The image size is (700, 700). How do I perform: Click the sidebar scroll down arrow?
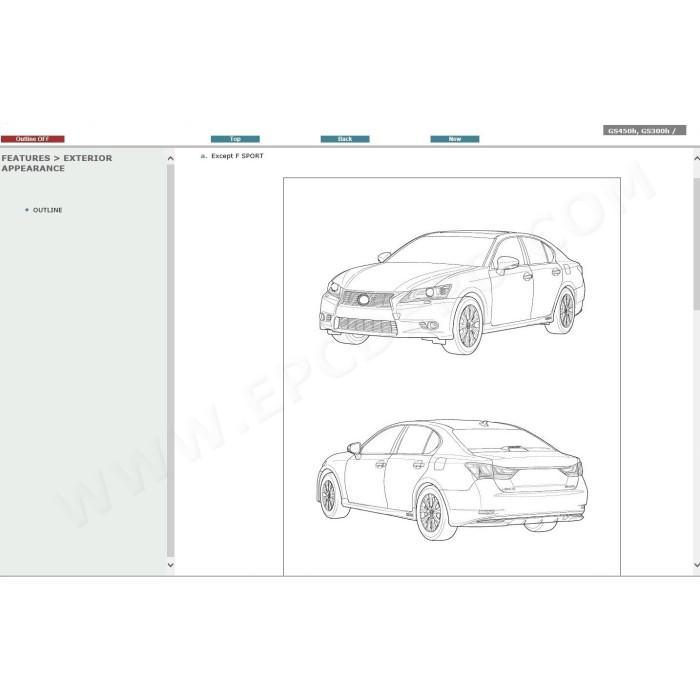click(x=171, y=564)
